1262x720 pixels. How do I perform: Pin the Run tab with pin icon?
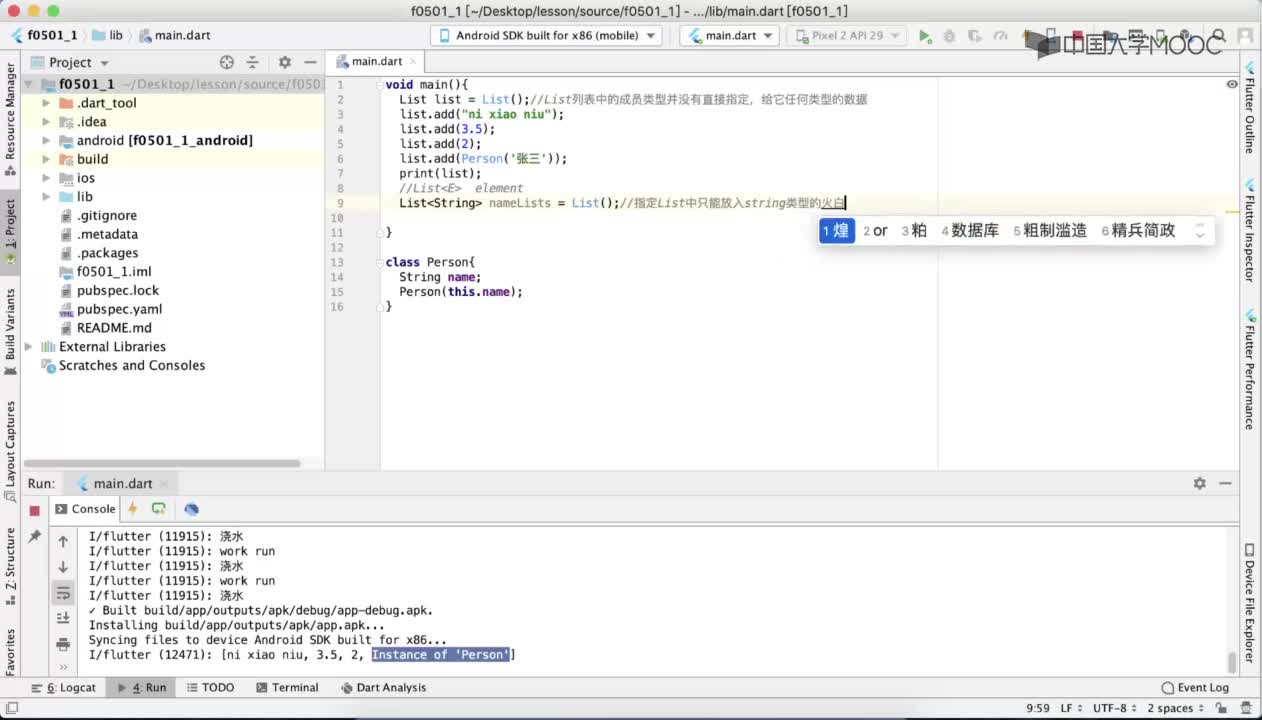point(34,537)
